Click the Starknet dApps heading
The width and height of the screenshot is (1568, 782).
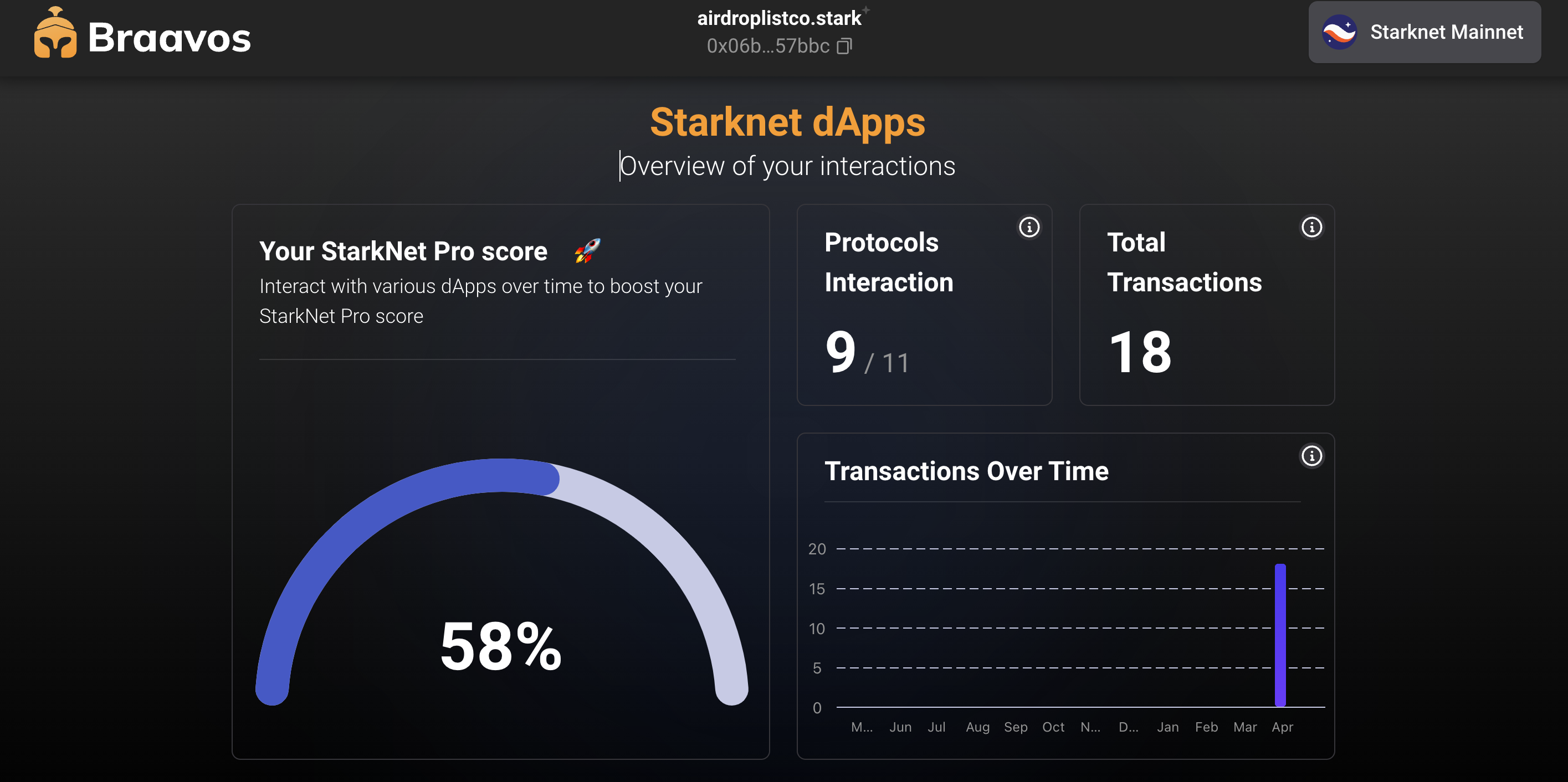point(787,122)
